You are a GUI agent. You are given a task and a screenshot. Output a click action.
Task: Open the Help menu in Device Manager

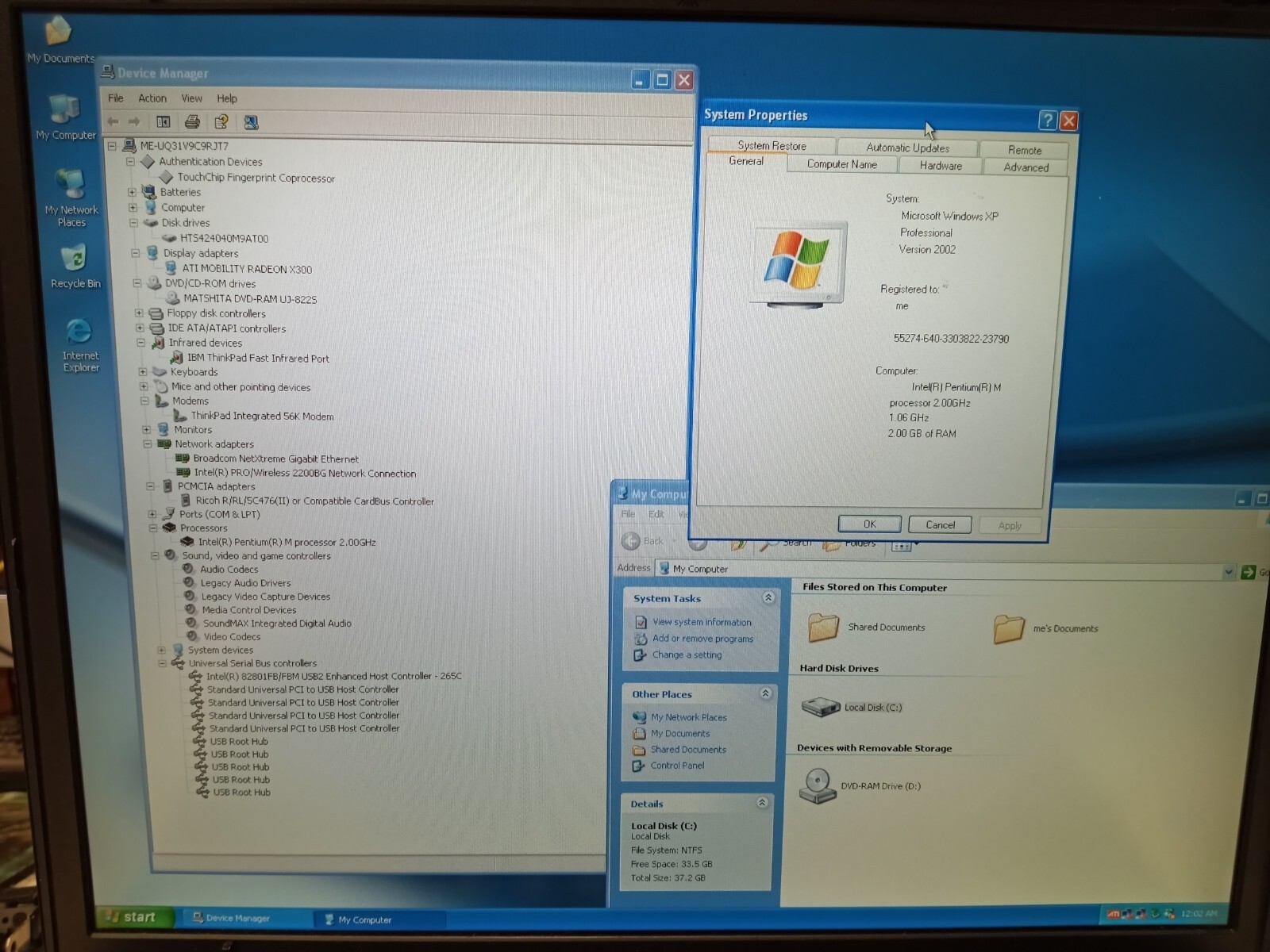pyautogui.click(x=227, y=98)
